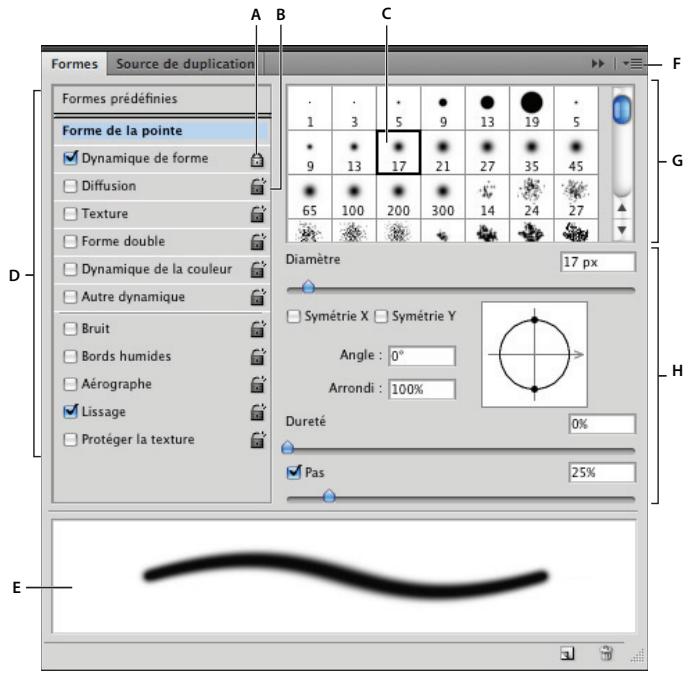This screenshot has width=692, height=673.
Task: Select the spatter 24 brush tip
Action: click(x=531, y=197)
